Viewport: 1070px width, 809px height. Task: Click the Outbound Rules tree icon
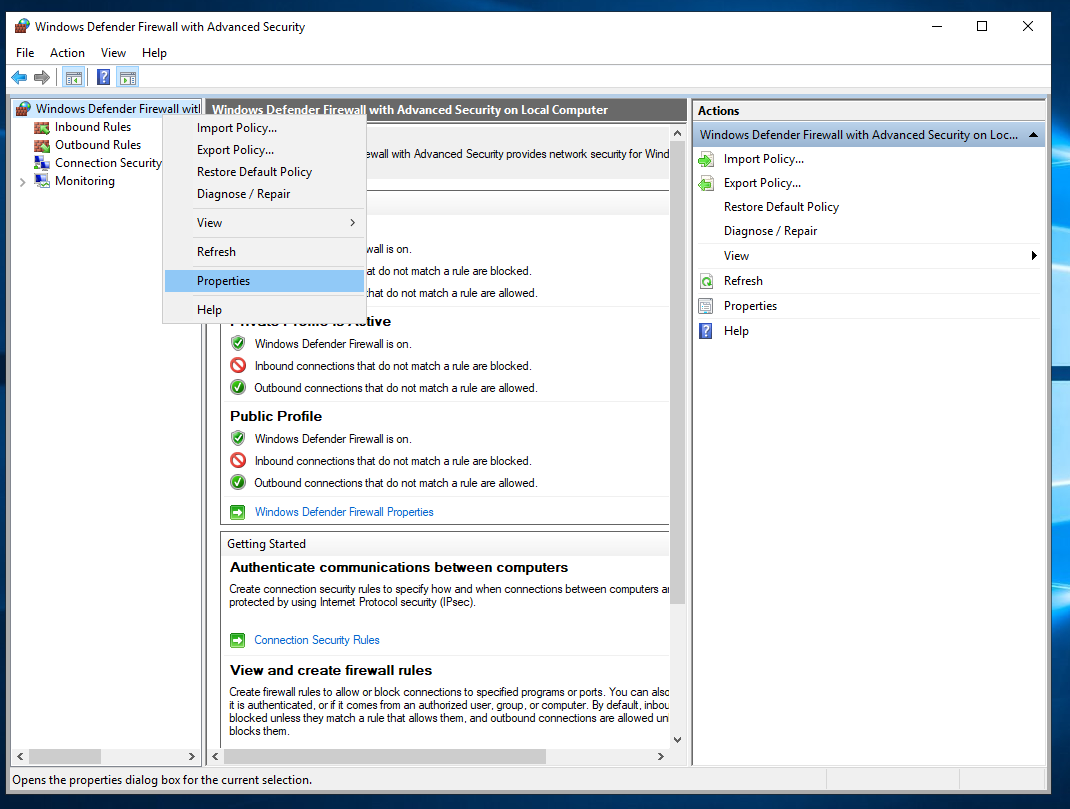(x=42, y=145)
